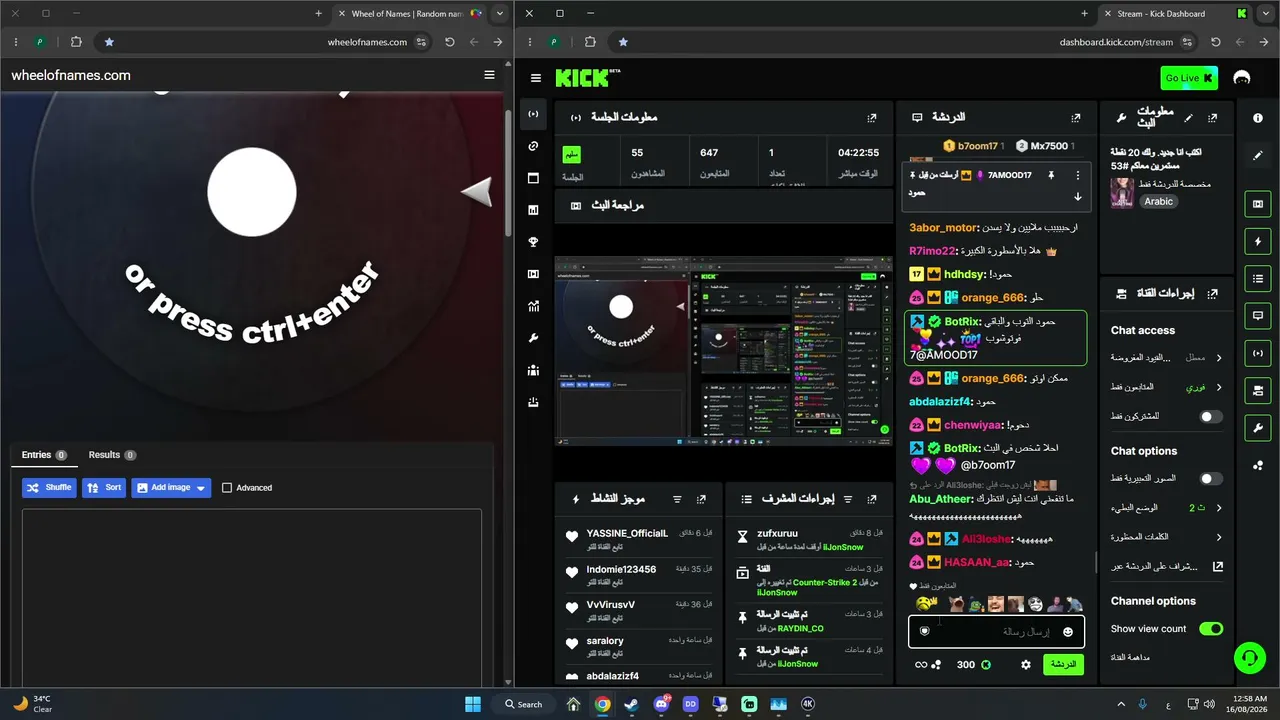The height and width of the screenshot is (720, 1280).
Task: Pop out the activity feed panel
Action: pyautogui.click(x=702, y=499)
